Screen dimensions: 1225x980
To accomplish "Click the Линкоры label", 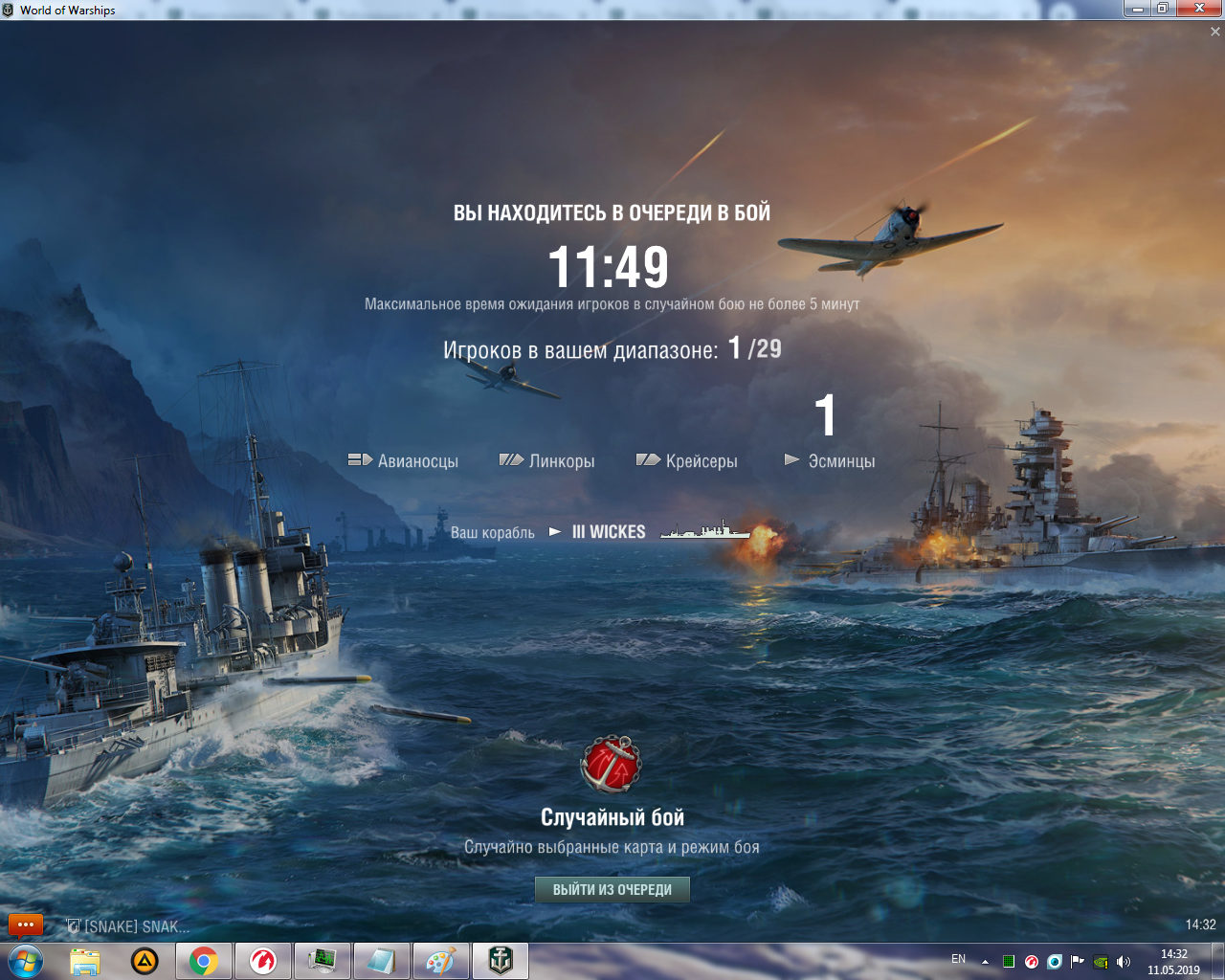I will [x=562, y=461].
